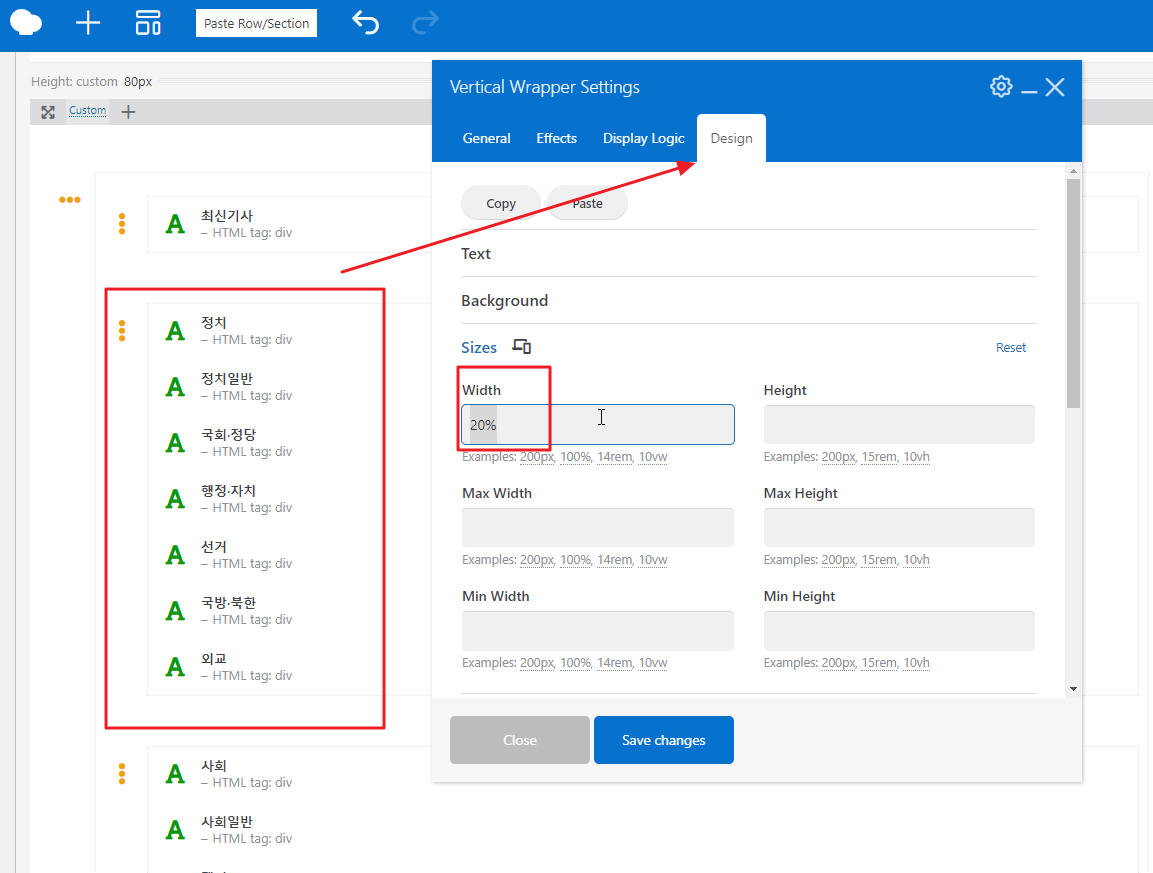Image resolution: width=1153 pixels, height=873 pixels.
Task: Add column with plus next to Custom
Action: pos(128,112)
